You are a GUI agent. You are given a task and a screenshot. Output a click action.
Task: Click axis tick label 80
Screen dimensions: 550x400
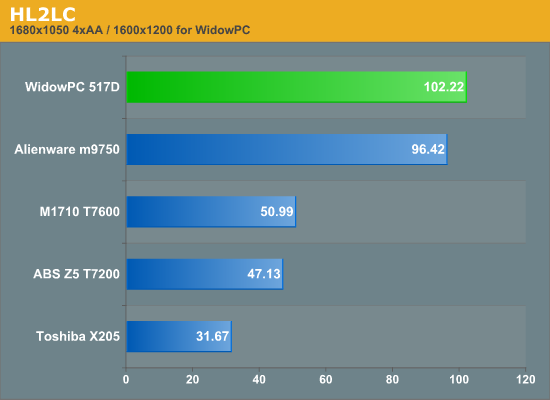point(392,379)
